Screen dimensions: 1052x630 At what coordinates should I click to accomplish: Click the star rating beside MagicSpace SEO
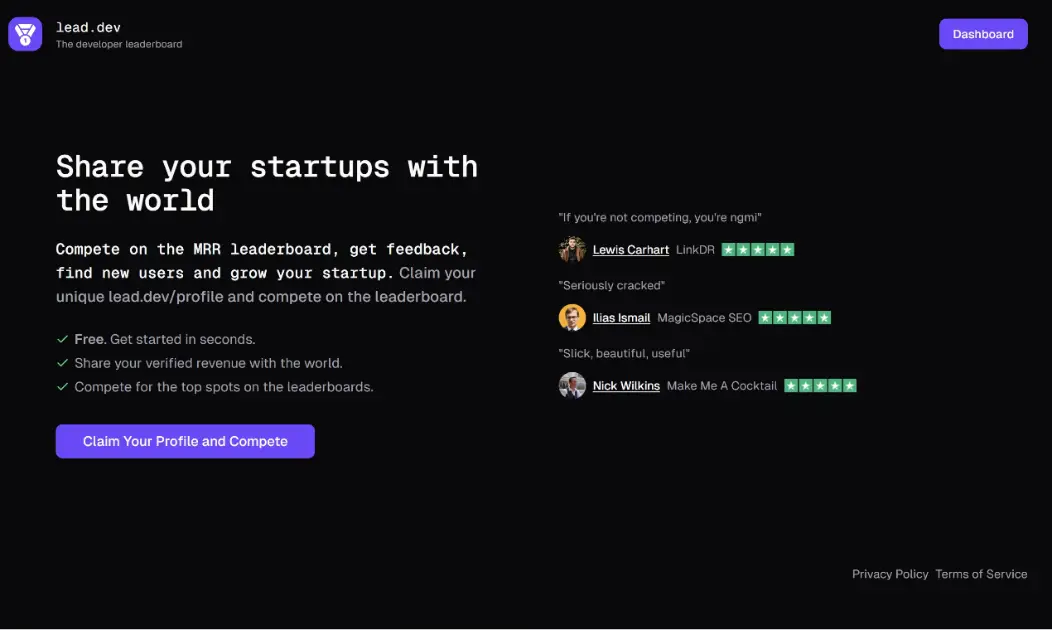coord(795,317)
